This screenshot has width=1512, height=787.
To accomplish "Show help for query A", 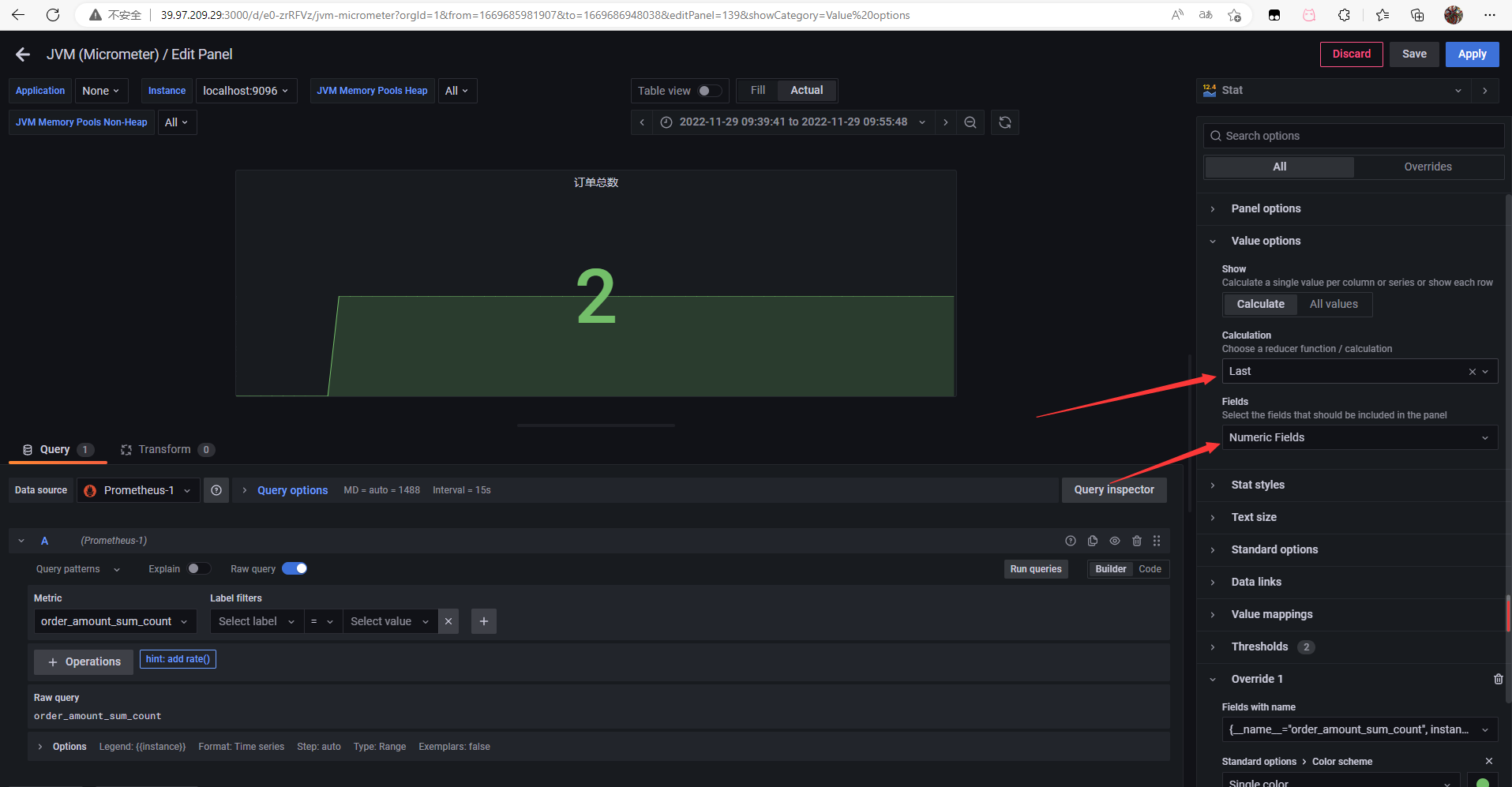I will [1071, 541].
